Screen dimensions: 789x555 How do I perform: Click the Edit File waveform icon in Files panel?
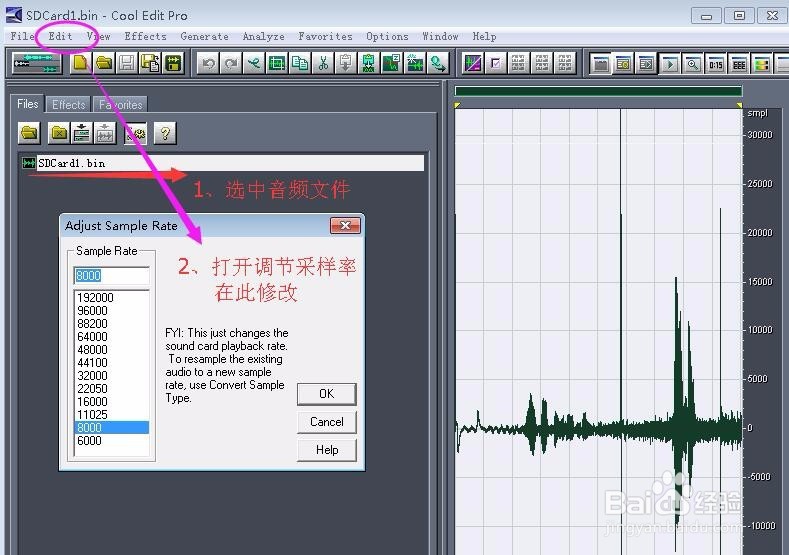click(x=105, y=133)
